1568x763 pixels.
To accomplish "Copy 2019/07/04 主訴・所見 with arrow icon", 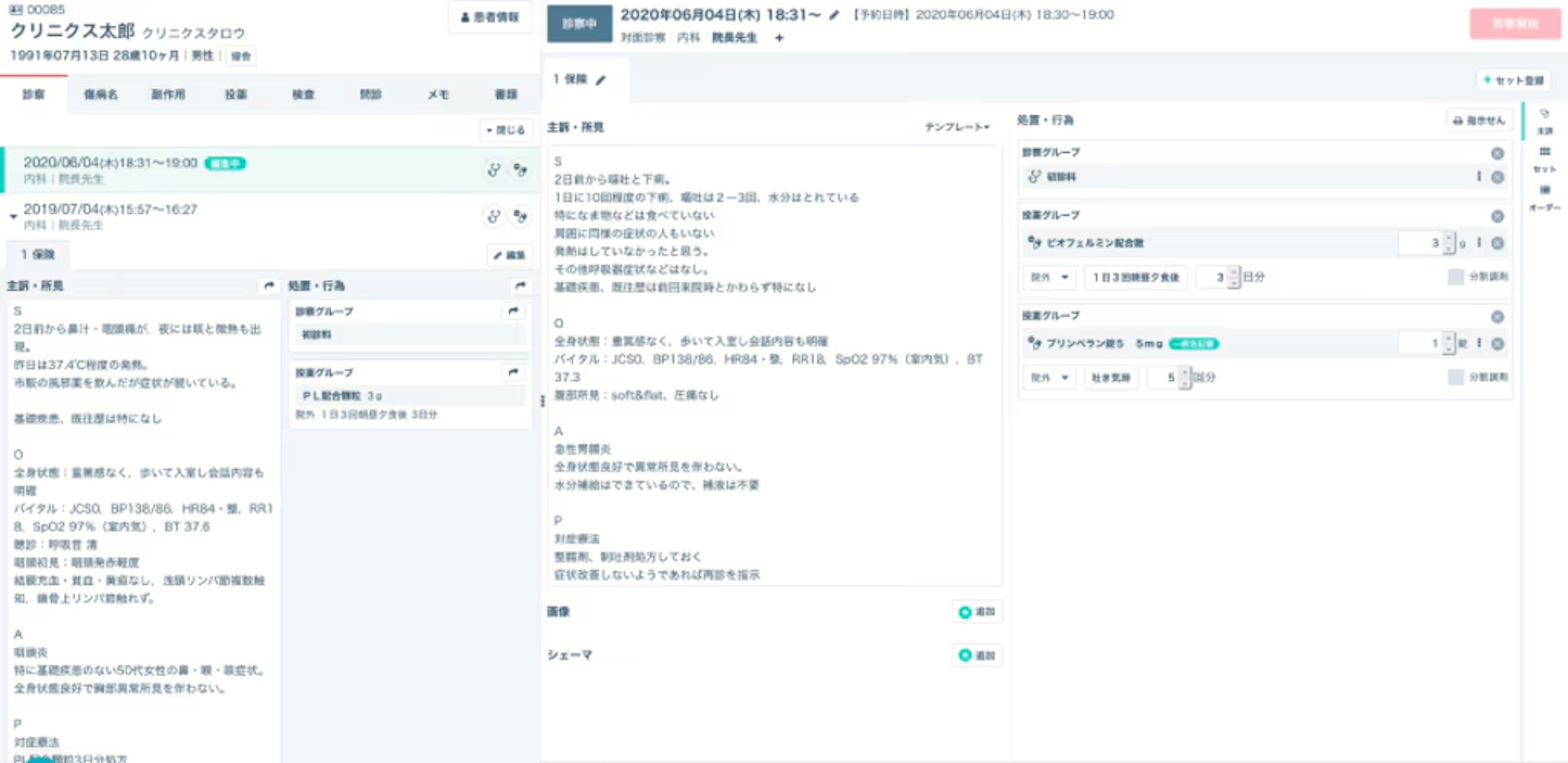I will pos(268,285).
